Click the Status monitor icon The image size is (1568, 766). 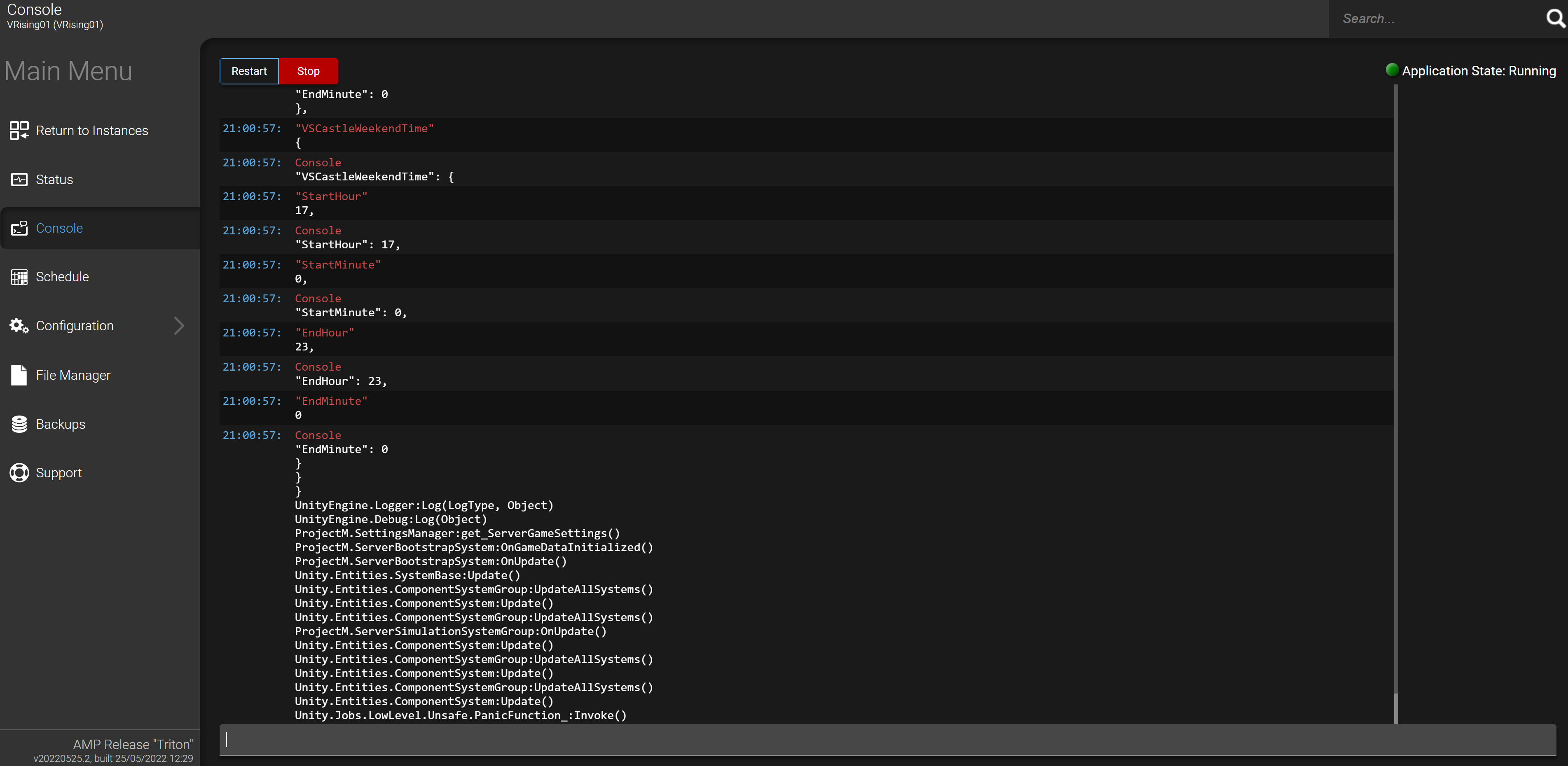click(x=19, y=180)
